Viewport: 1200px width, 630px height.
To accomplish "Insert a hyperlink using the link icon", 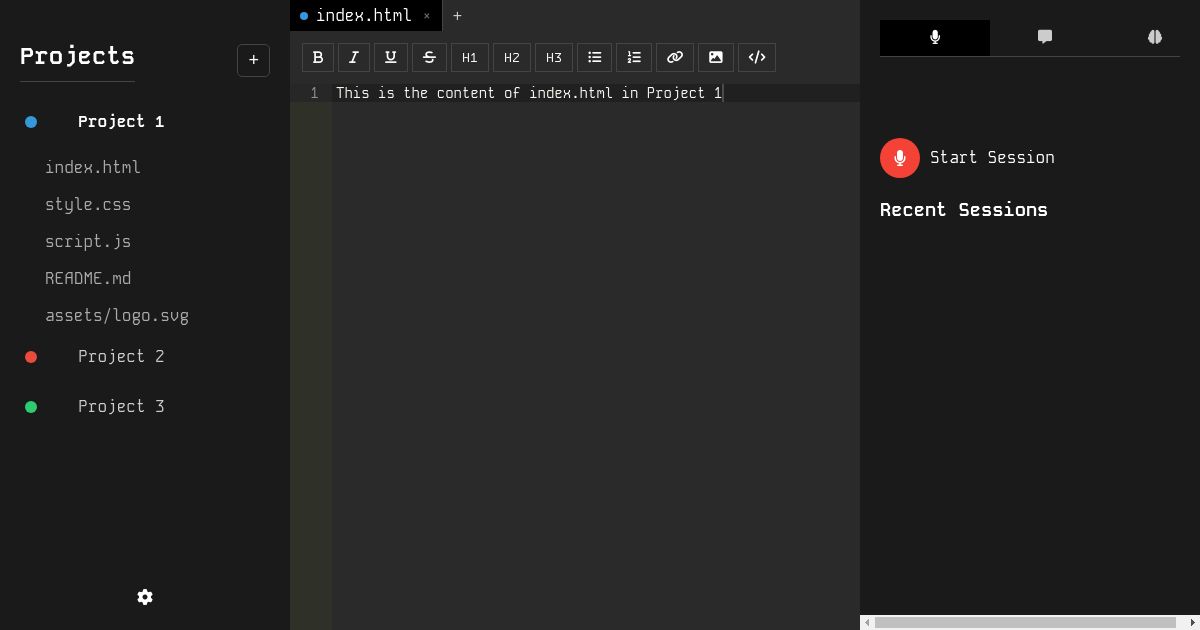I will 674,57.
